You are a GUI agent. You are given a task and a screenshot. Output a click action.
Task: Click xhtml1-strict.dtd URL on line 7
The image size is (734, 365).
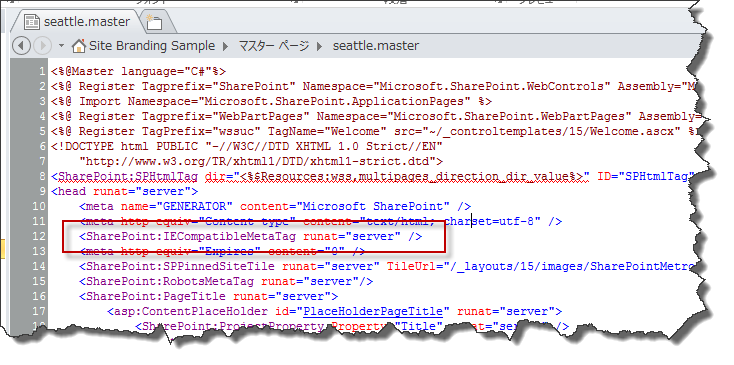click(261, 161)
